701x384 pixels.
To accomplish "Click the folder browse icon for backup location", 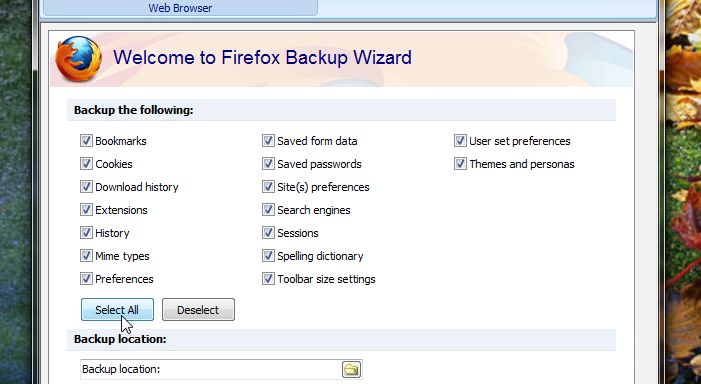I will pyautogui.click(x=351, y=370).
